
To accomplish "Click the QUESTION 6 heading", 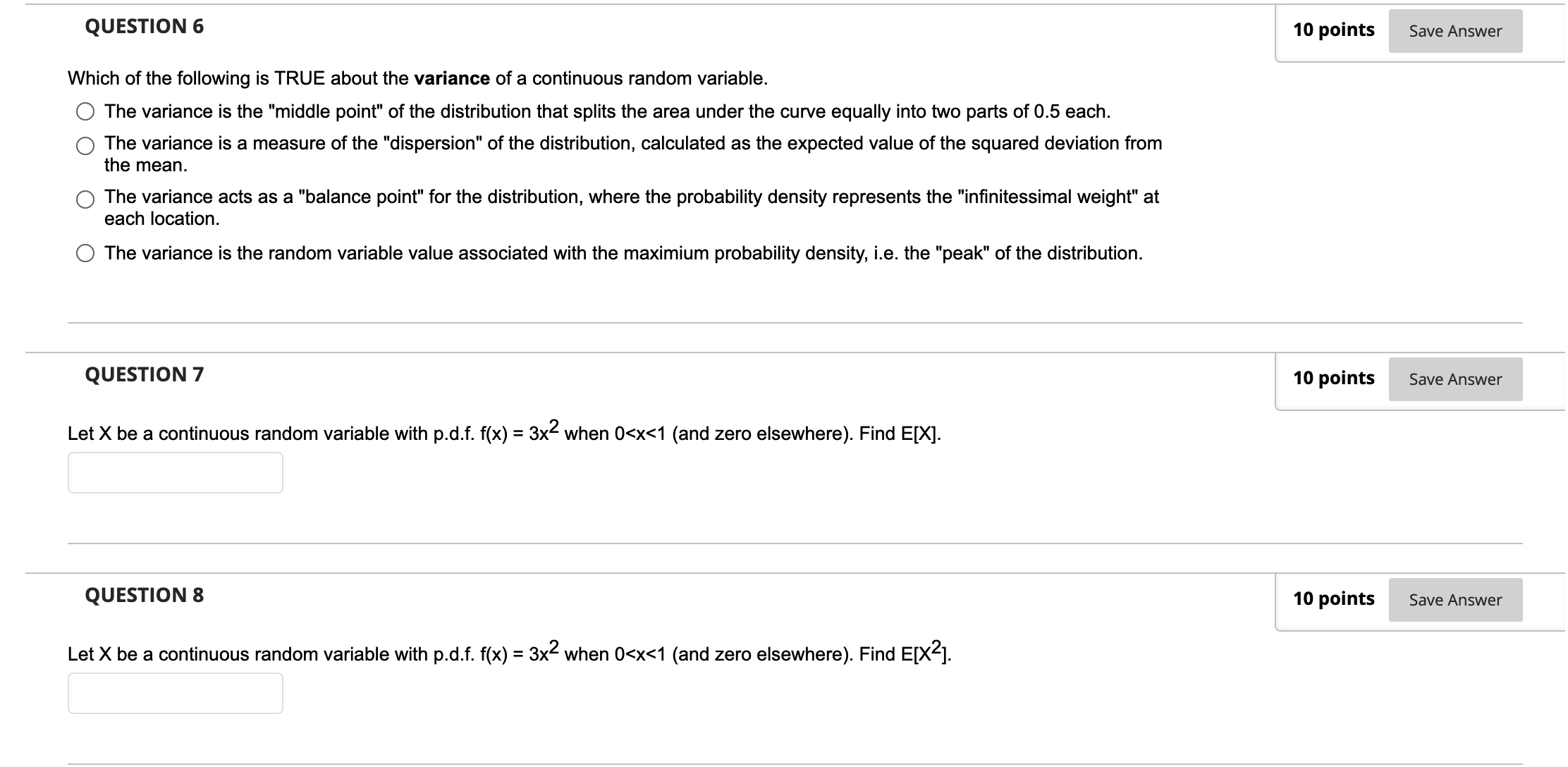I will 143,27.
